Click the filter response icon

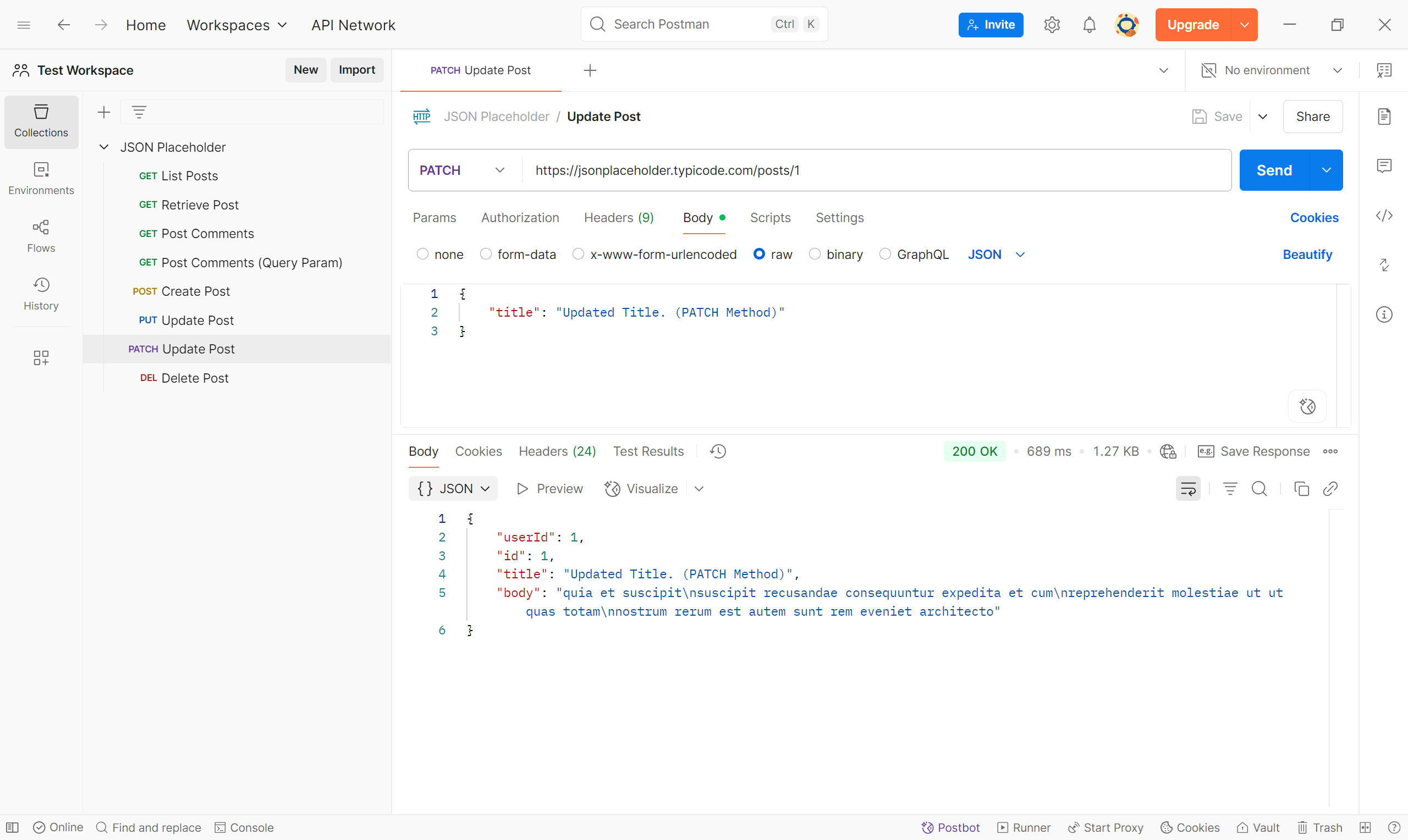click(1230, 489)
